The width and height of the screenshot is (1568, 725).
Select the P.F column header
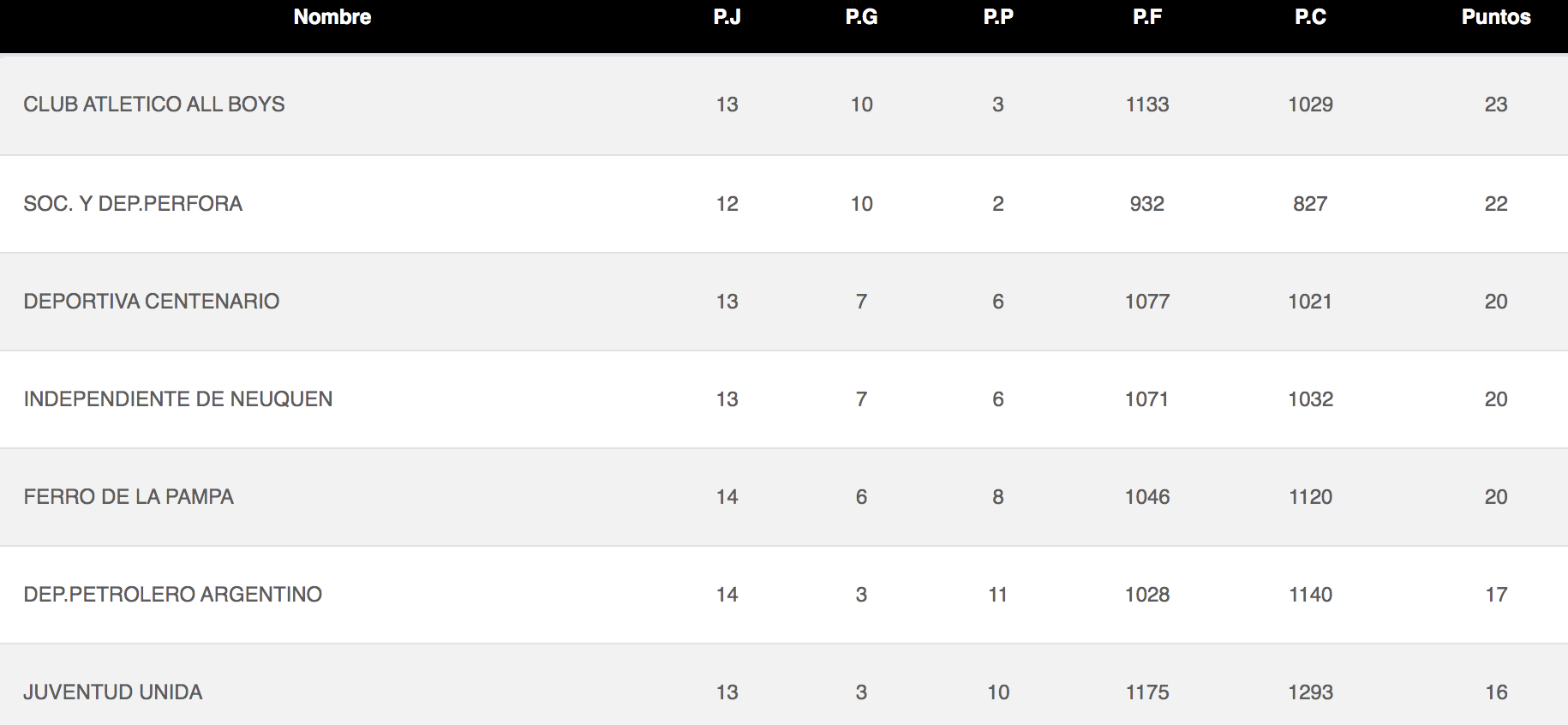pos(1147,17)
